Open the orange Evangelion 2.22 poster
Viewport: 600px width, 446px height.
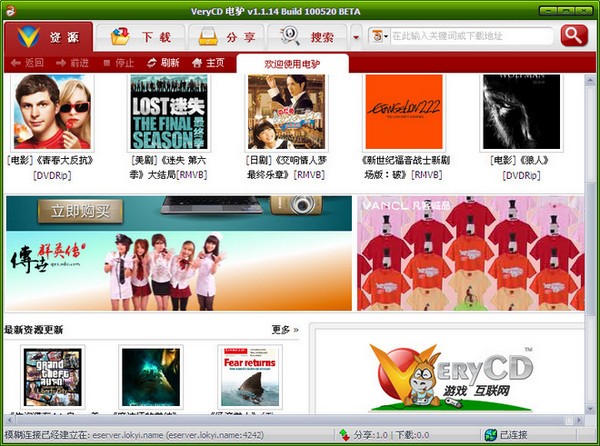pyautogui.click(x=404, y=112)
